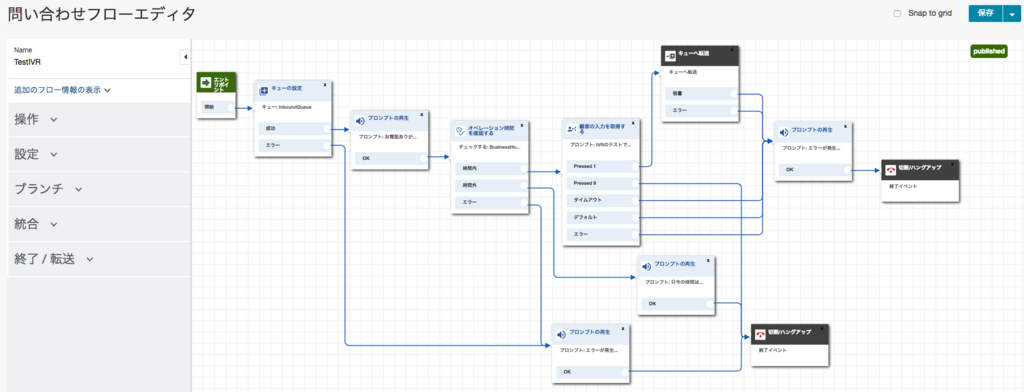Open the dropdown arrow next to 保存
Screen dimensions: 1024x392
1012,14
